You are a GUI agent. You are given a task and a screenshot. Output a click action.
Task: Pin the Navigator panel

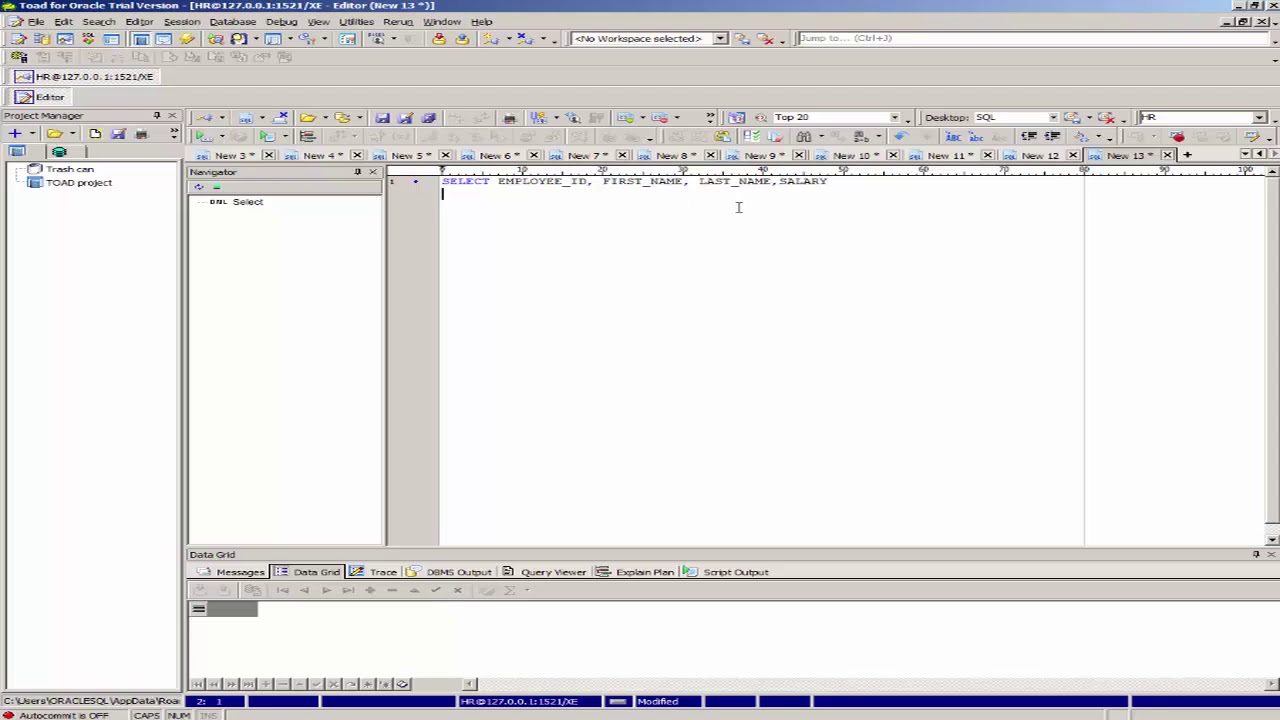[x=357, y=172]
